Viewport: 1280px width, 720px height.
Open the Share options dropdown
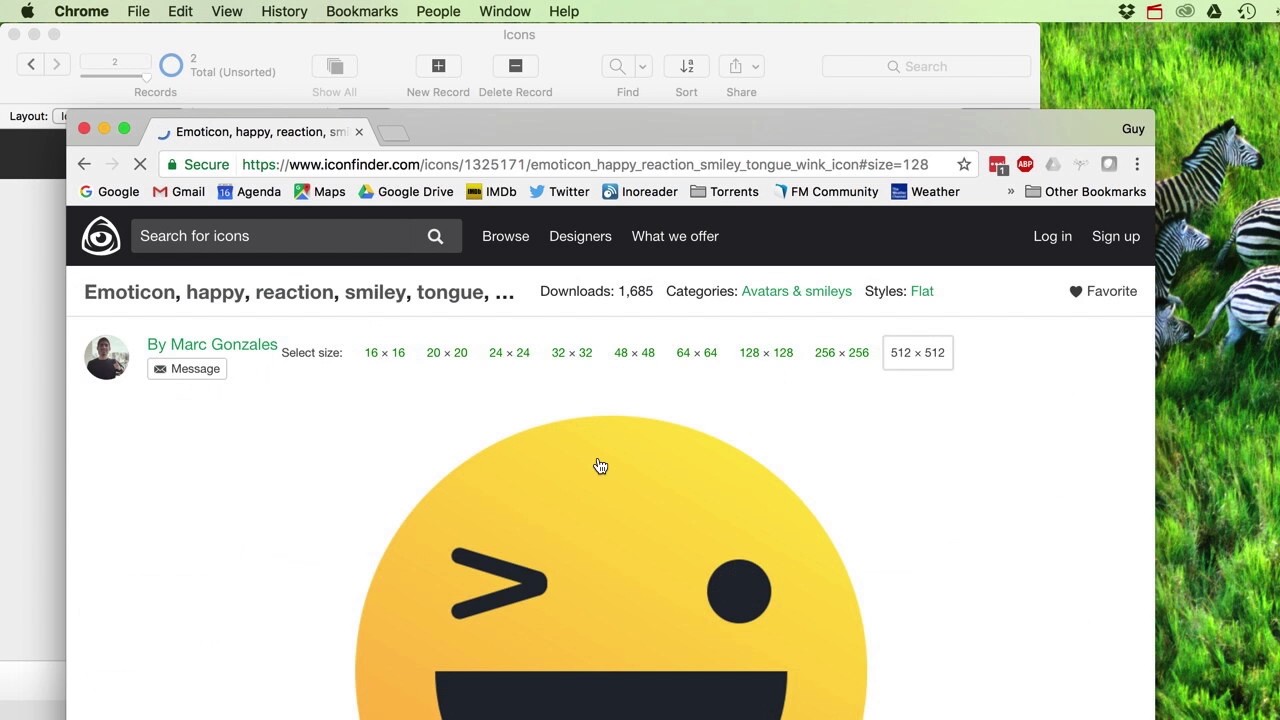click(756, 66)
